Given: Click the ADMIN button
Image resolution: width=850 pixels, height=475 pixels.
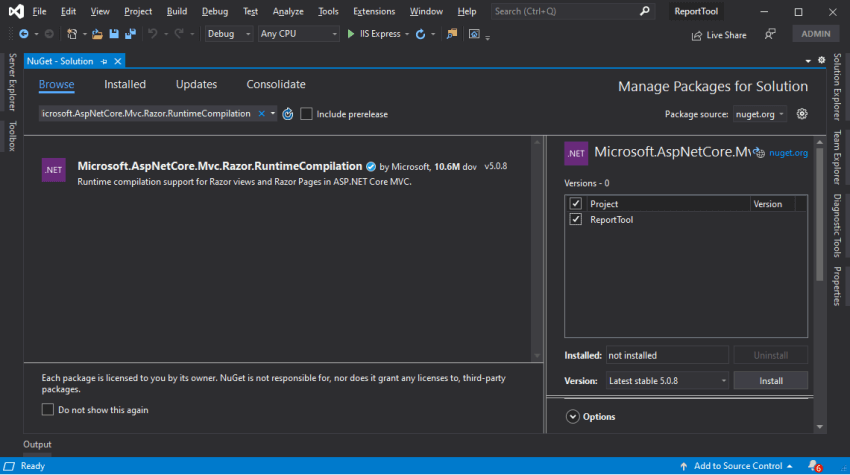Looking at the screenshot, I should (x=815, y=34).
